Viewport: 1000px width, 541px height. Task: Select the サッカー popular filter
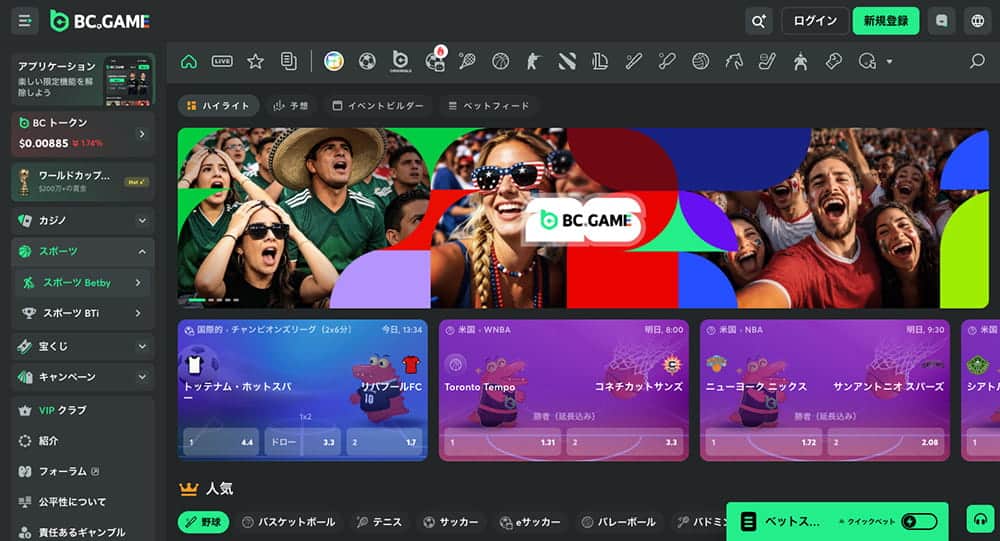point(451,522)
